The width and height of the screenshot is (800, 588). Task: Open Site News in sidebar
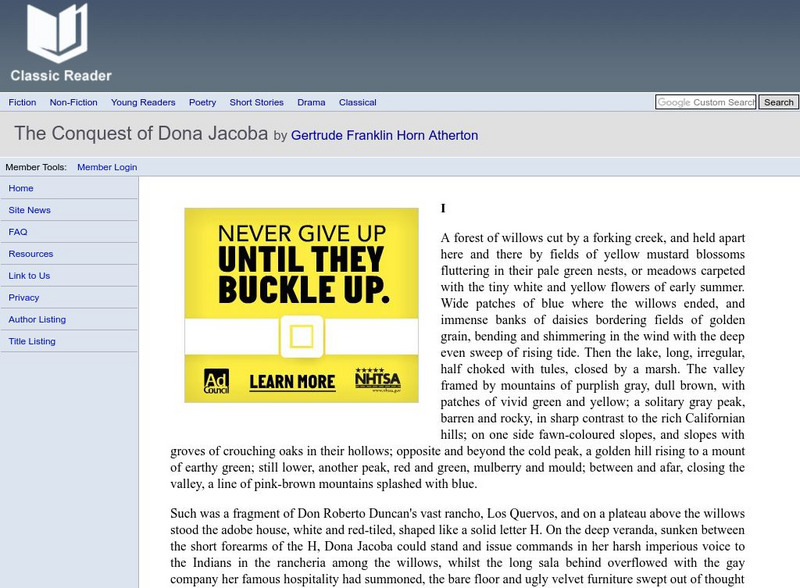coord(30,210)
